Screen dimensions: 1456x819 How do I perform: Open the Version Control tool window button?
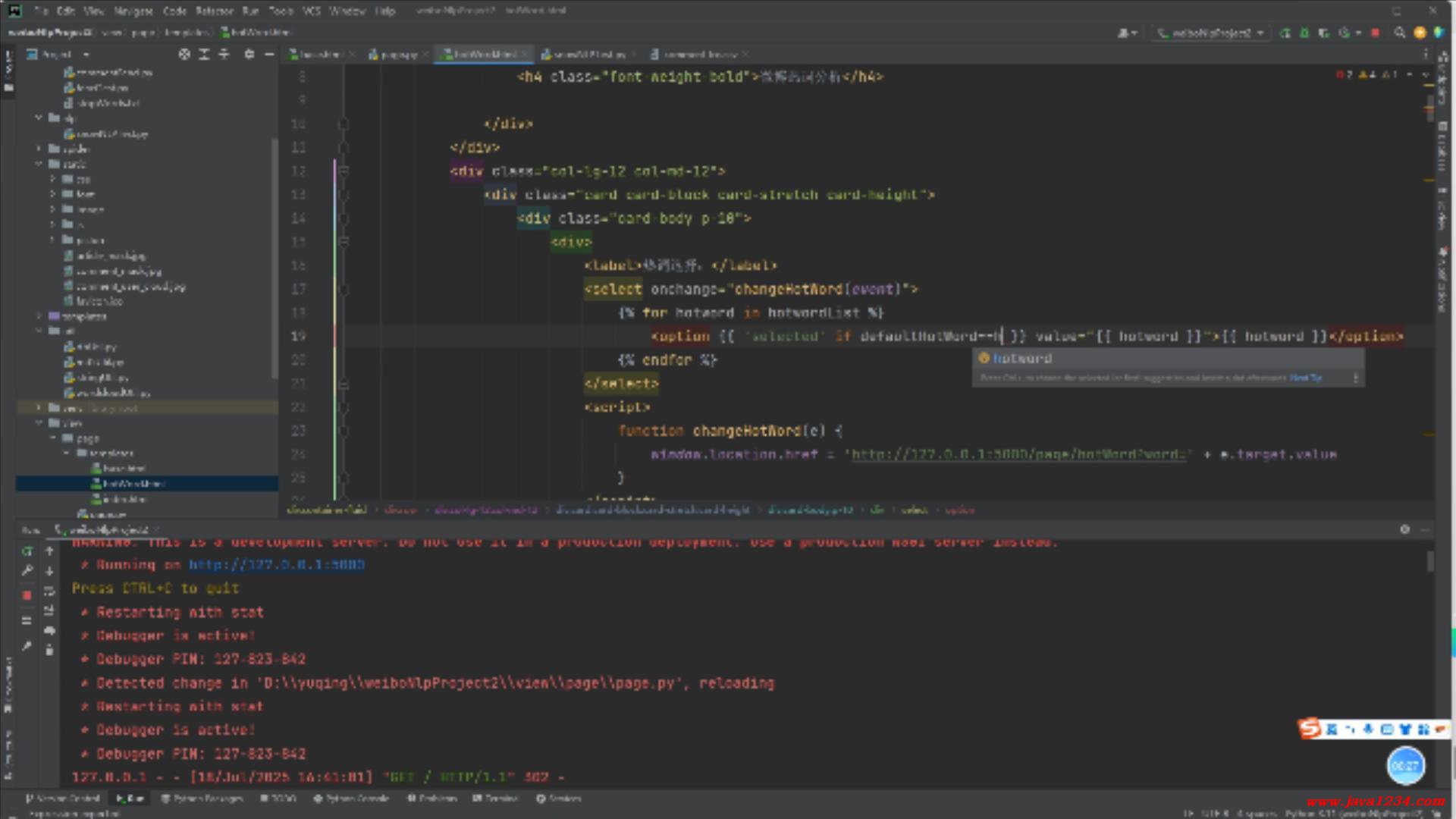tap(62, 798)
